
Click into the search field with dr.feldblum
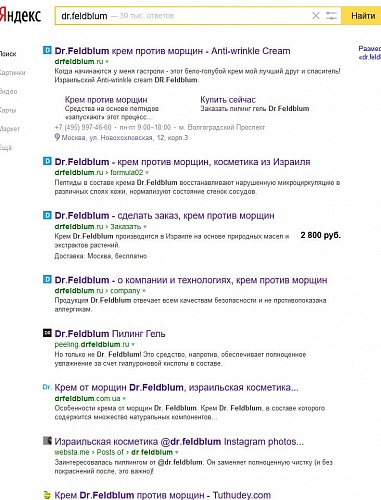[x=183, y=16]
